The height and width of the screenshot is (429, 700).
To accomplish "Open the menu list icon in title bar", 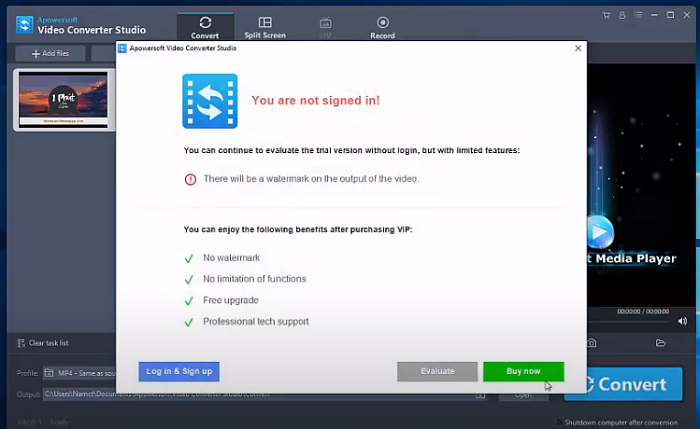I will (x=638, y=15).
